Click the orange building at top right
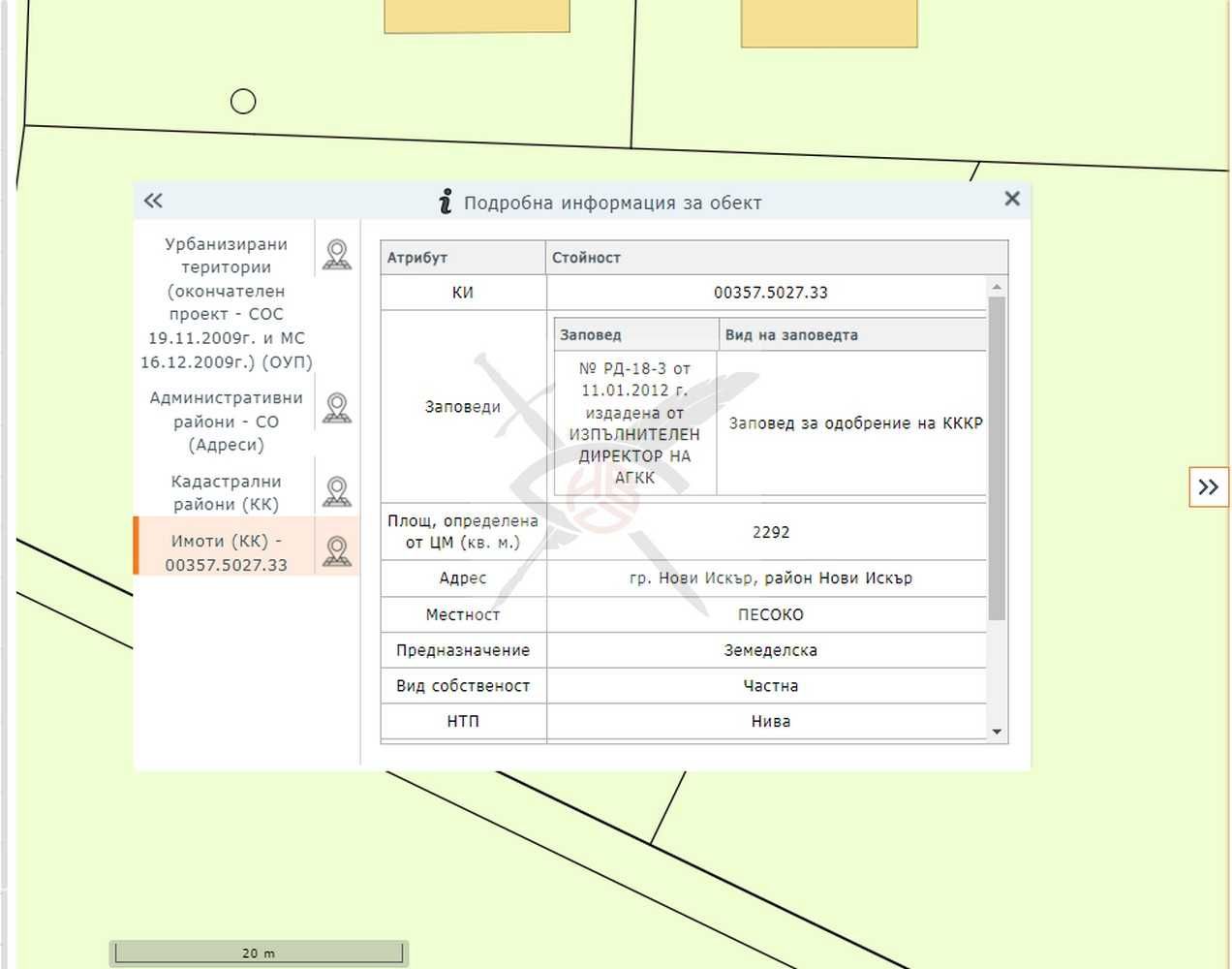Image resolution: width=1232 pixels, height=969 pixels. pos(828,21)
